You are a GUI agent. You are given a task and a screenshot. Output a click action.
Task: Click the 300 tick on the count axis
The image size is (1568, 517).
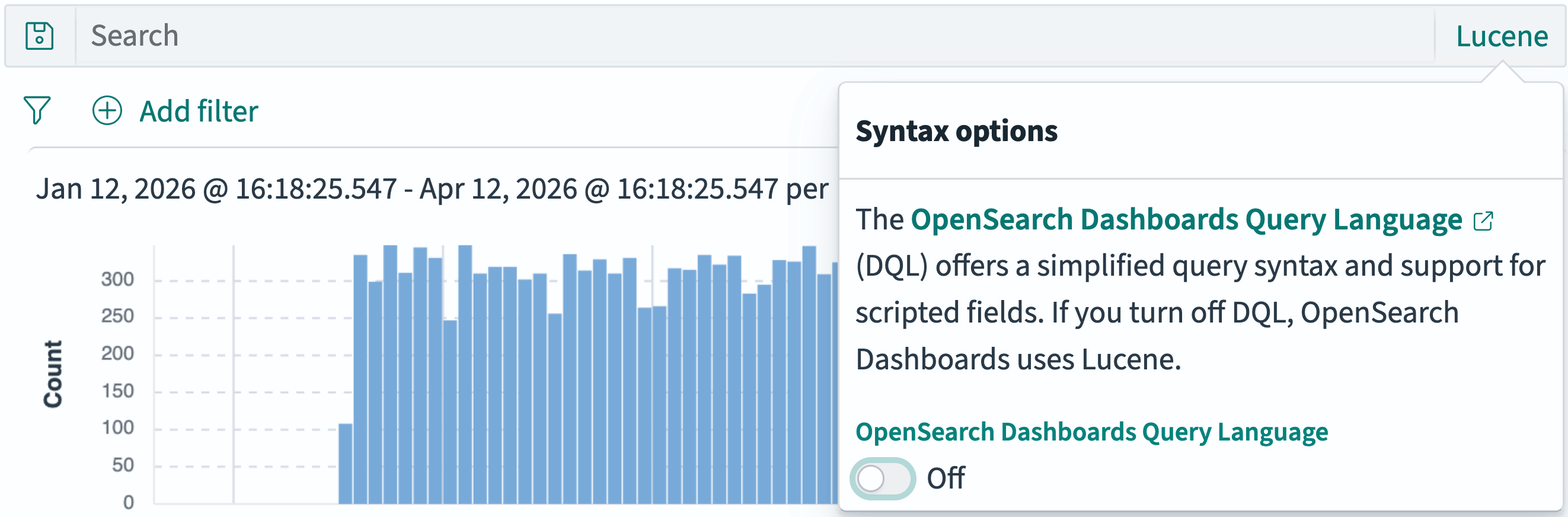(x=117, y=279)
